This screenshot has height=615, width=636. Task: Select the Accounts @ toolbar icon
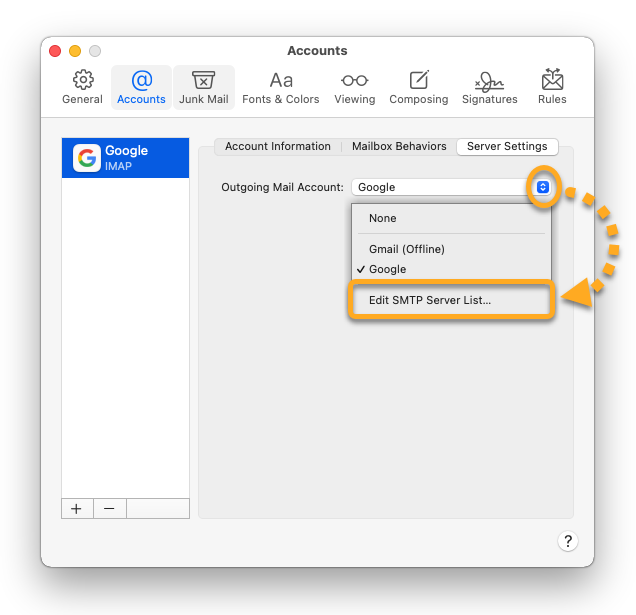point(141,87)
